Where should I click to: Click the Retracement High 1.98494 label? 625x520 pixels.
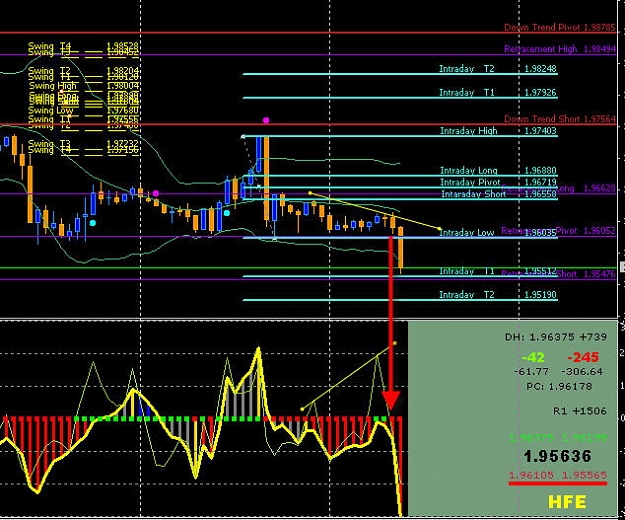[x=560, y=49]
